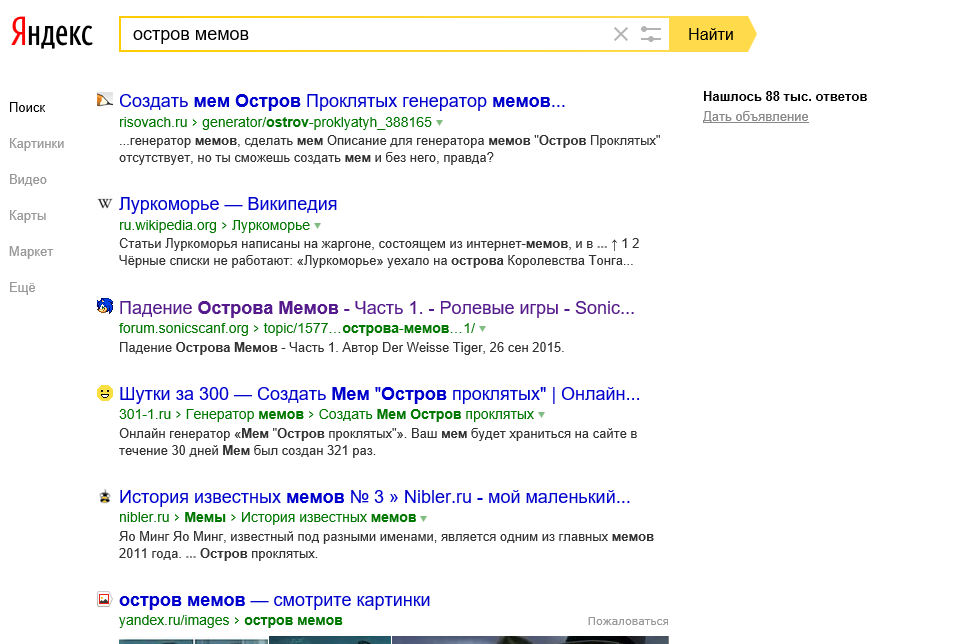Click the risovach.ru meme generator favicon
The image size is (963, 644).
[x=104, y=100]
